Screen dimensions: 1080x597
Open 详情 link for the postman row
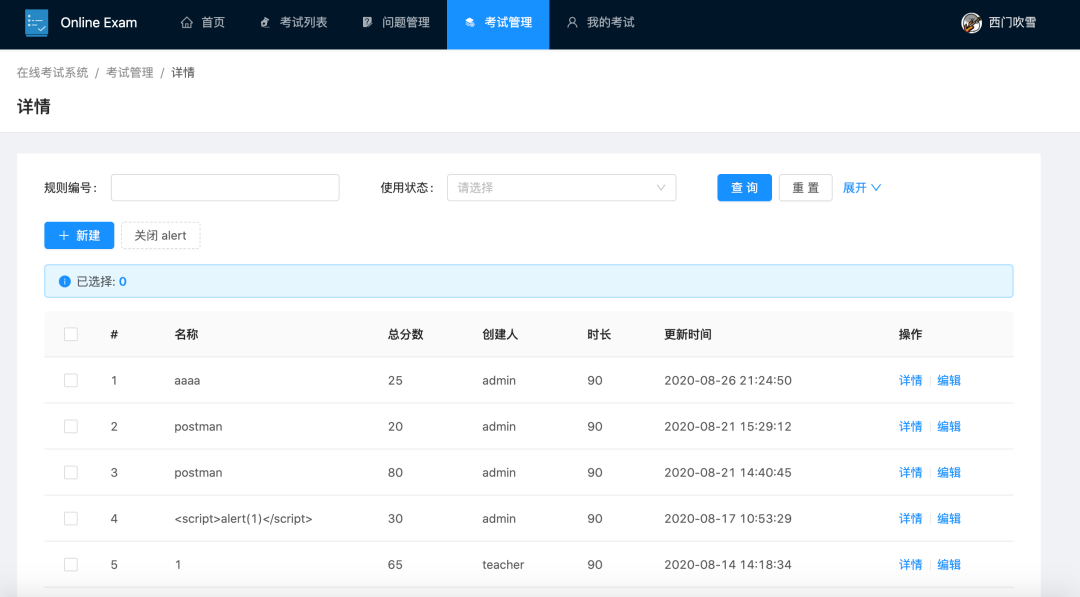click(910, 426)
